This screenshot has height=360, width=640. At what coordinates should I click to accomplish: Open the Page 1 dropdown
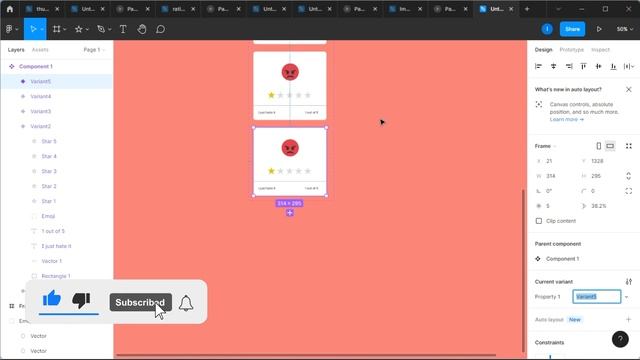[x=94, y=50]
